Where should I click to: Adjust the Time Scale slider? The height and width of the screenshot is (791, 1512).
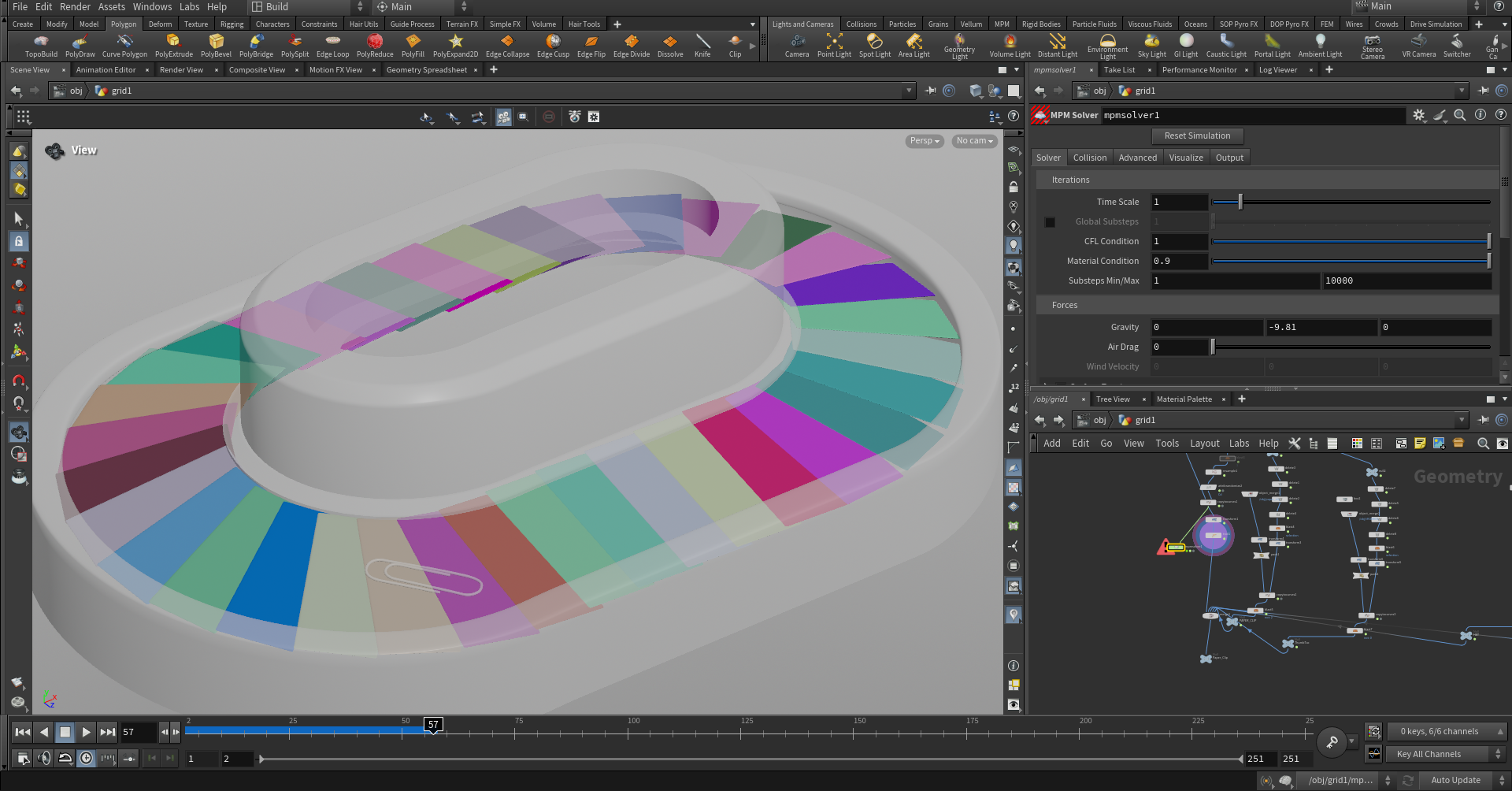(x=1351, y=202)
